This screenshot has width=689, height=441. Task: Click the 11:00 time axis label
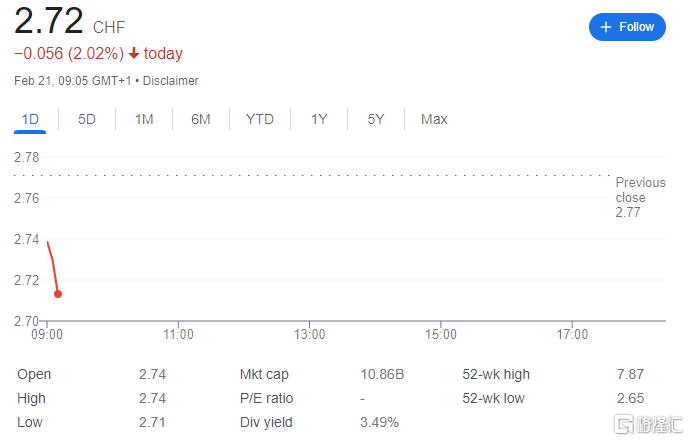(x=178, y=334)
